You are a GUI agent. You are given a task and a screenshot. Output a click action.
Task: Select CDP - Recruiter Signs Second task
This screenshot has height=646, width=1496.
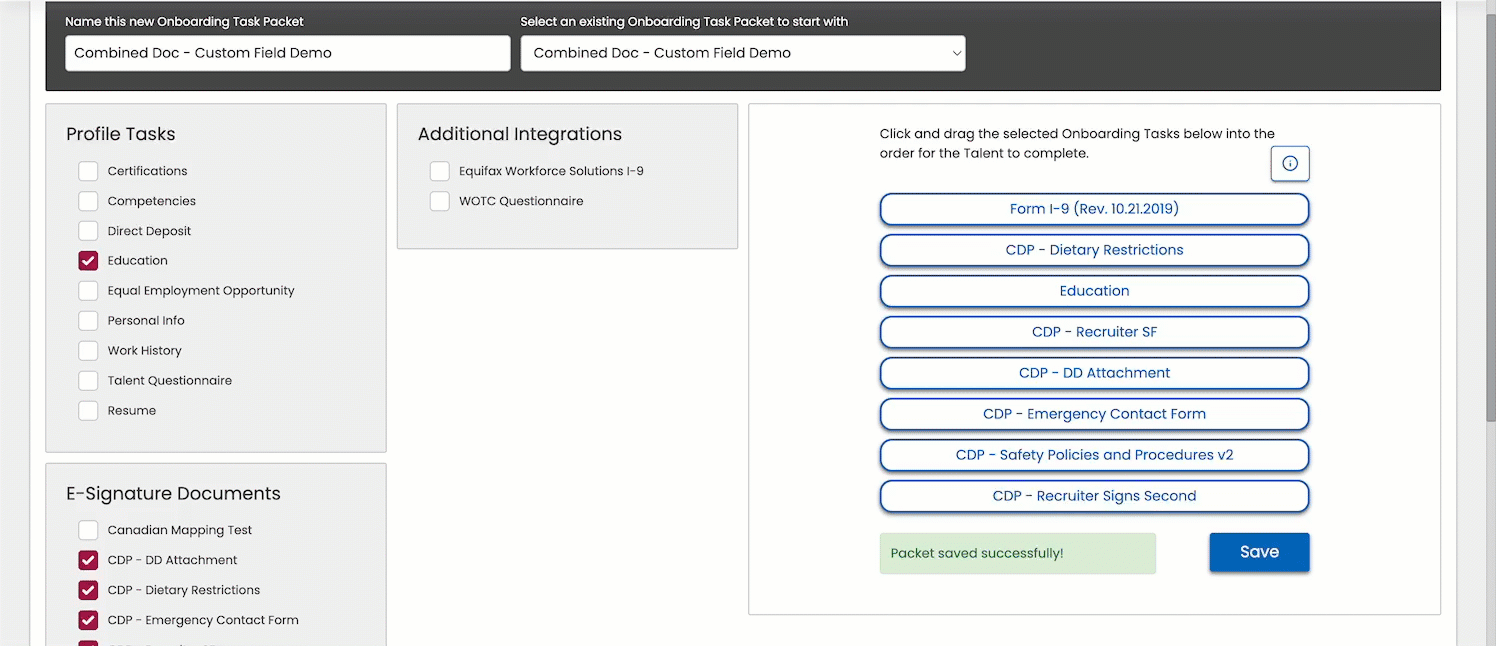[1094, 496]
